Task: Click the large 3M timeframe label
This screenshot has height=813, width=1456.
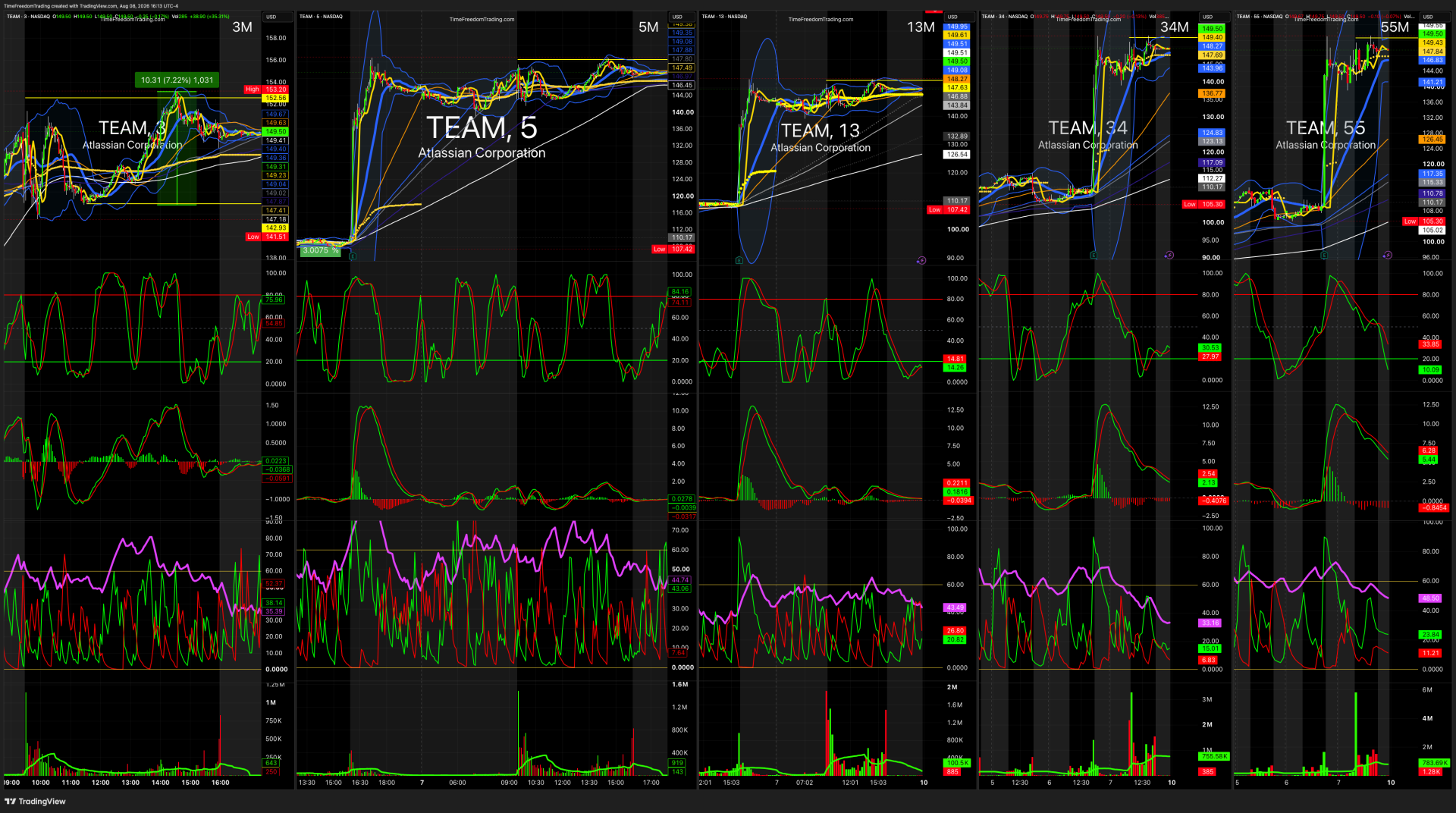Action: point(242,27)
